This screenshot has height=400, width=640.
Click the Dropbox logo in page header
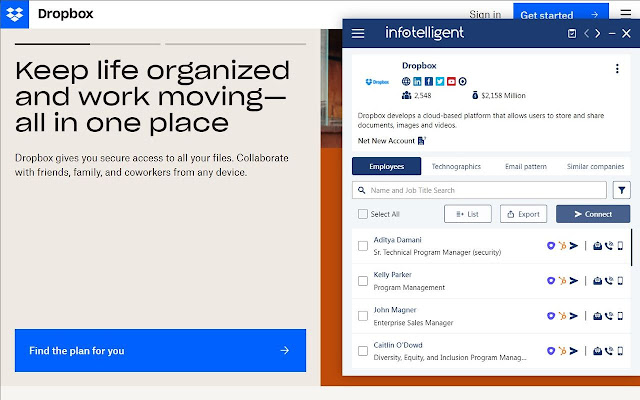[15, 14]
